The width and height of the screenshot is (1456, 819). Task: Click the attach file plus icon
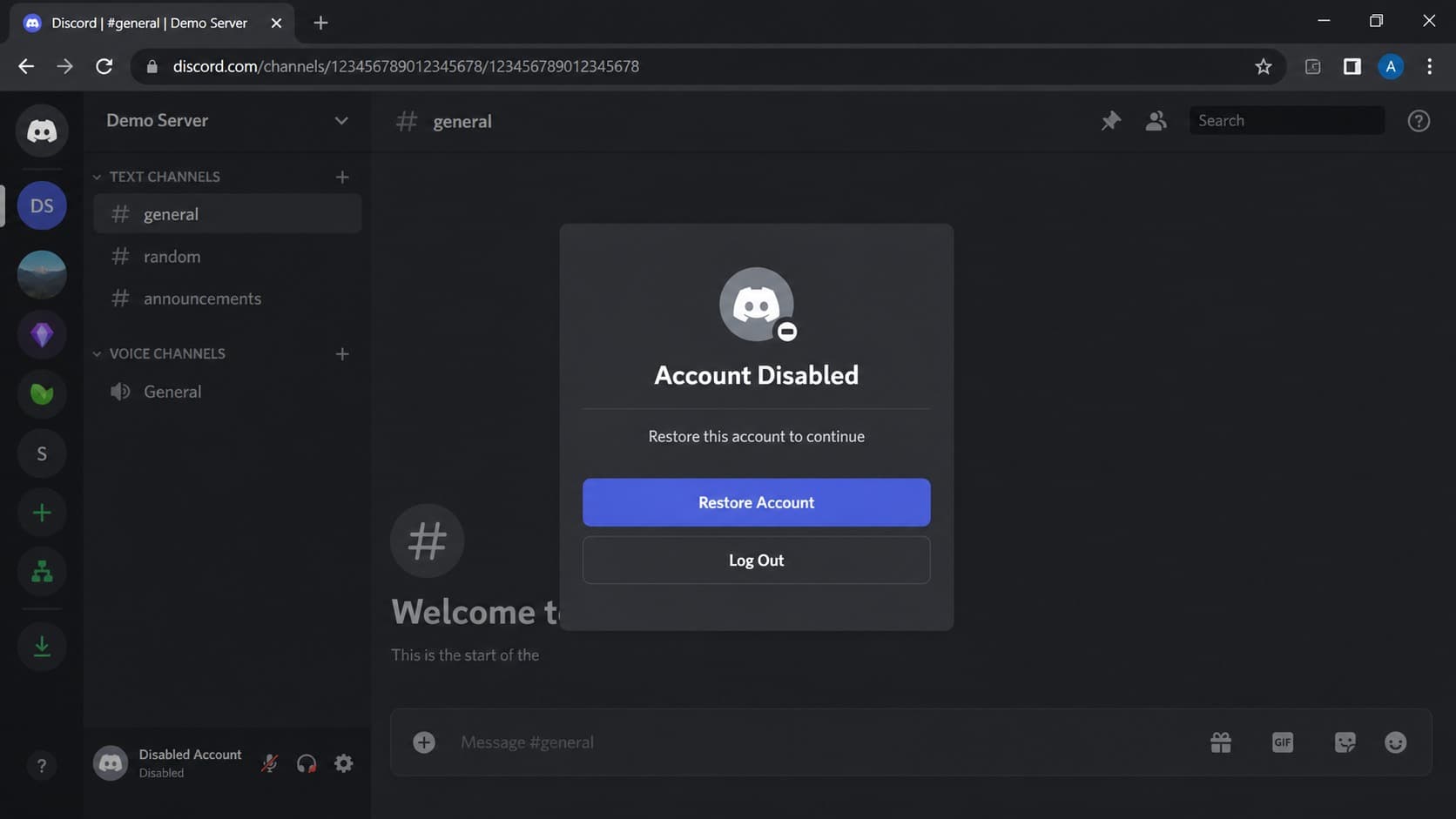[424, 742]
